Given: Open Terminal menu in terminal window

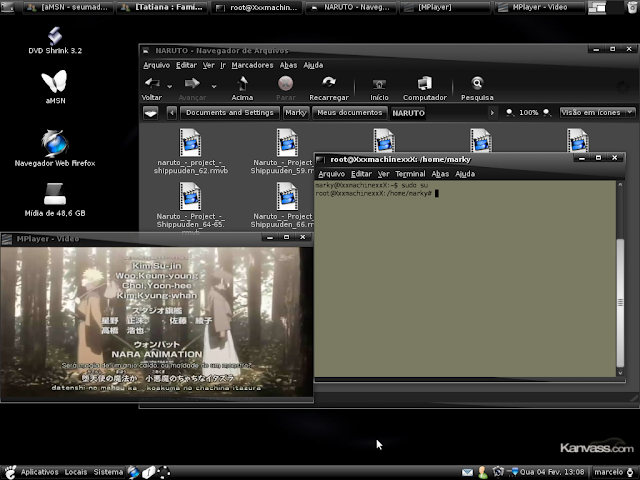Looking at the screenshot, I should pyautogui.click(x=410, y=174).
